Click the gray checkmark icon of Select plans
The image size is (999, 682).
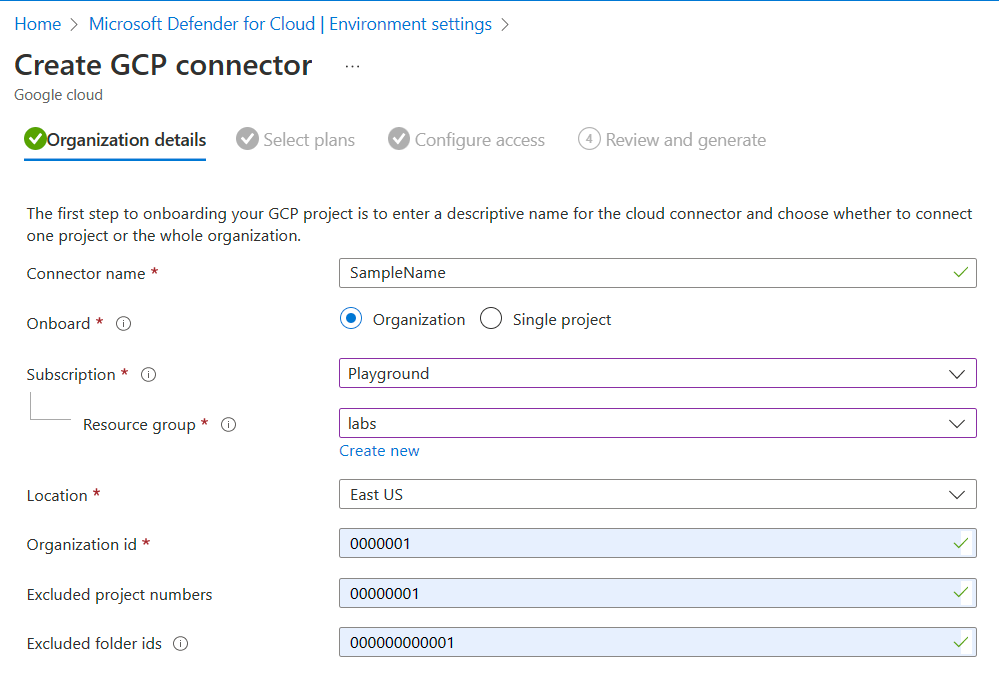pos(247,139)
